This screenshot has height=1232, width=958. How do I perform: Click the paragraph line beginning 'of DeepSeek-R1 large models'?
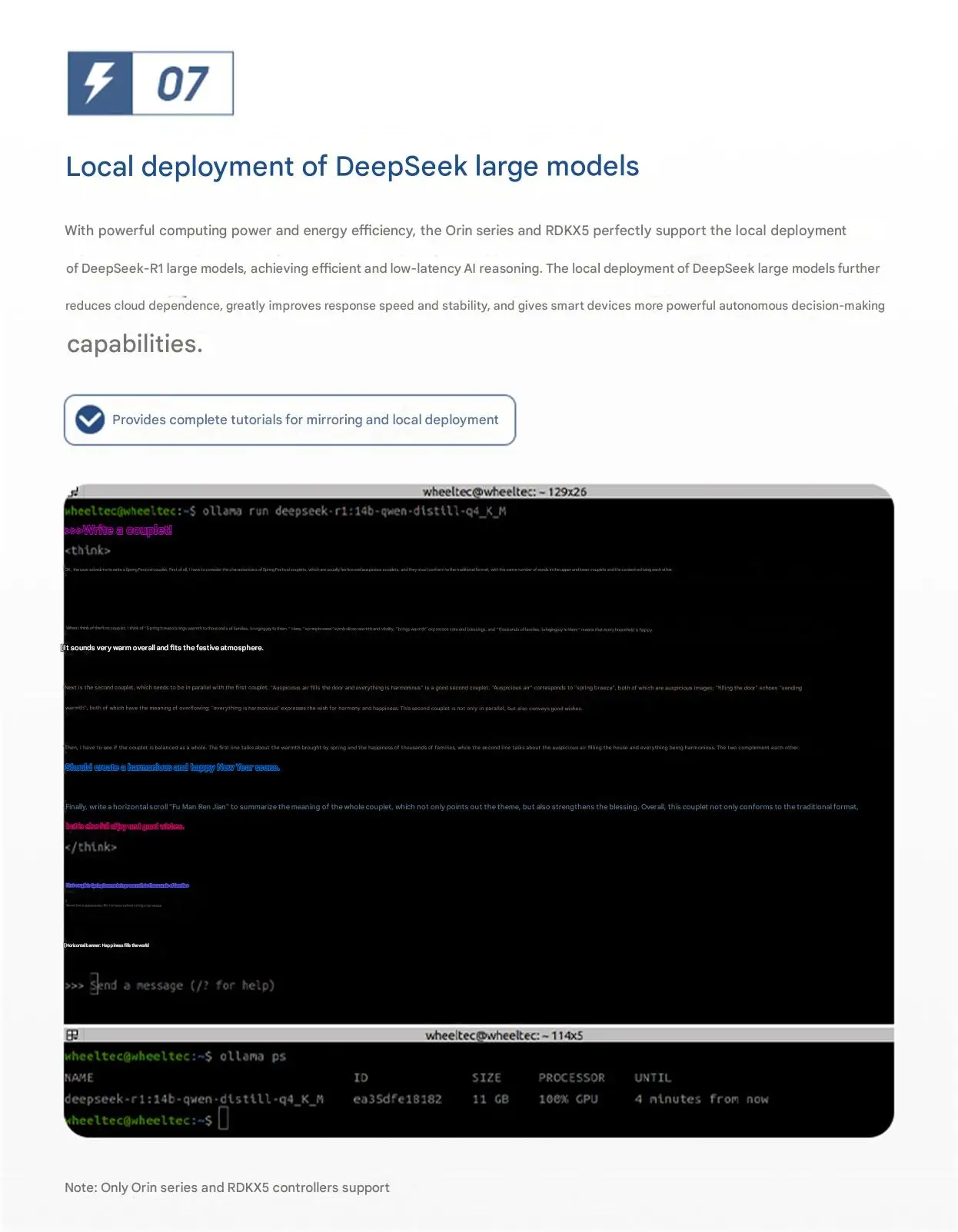(473, 268)
